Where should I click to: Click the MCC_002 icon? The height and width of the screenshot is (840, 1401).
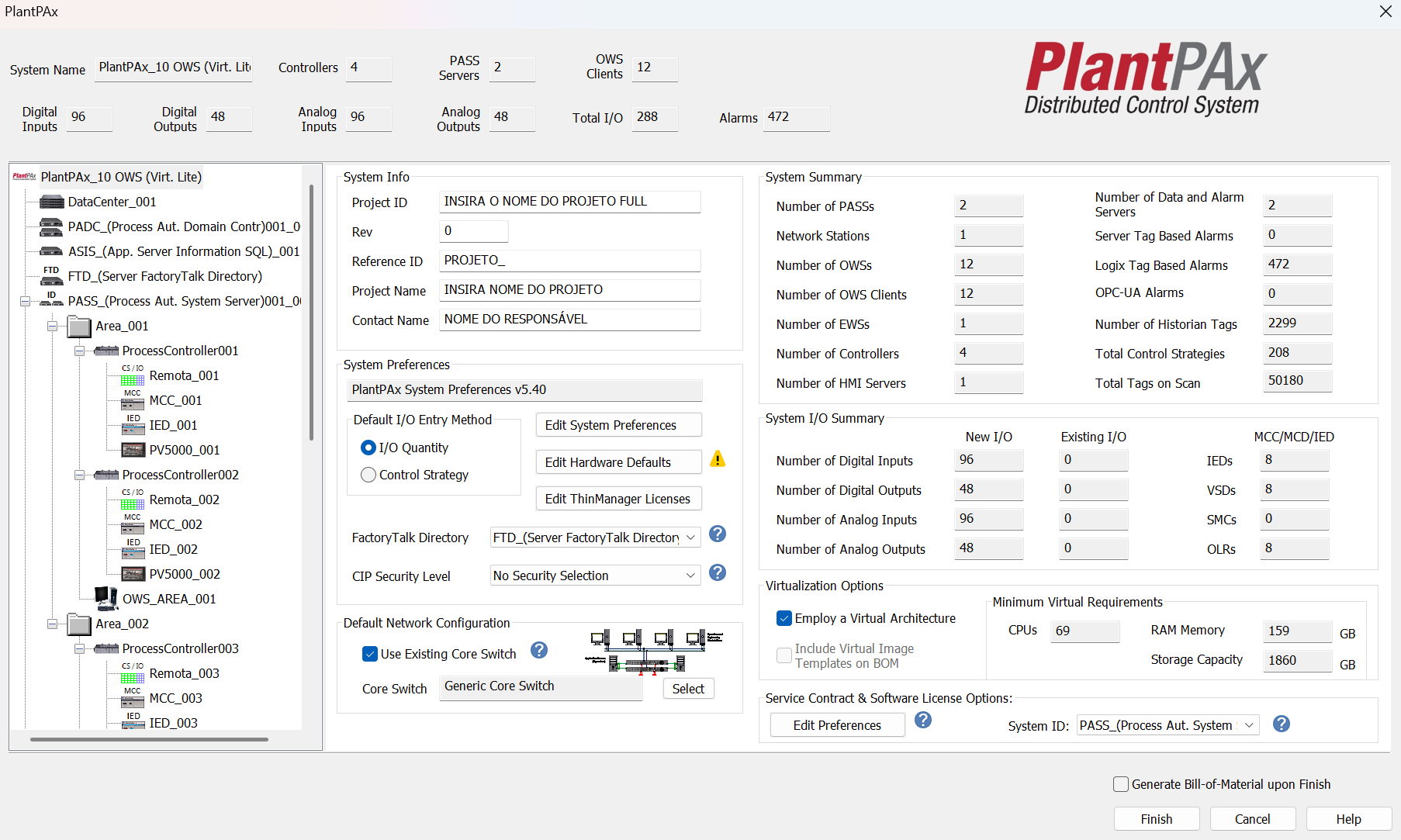133,524
